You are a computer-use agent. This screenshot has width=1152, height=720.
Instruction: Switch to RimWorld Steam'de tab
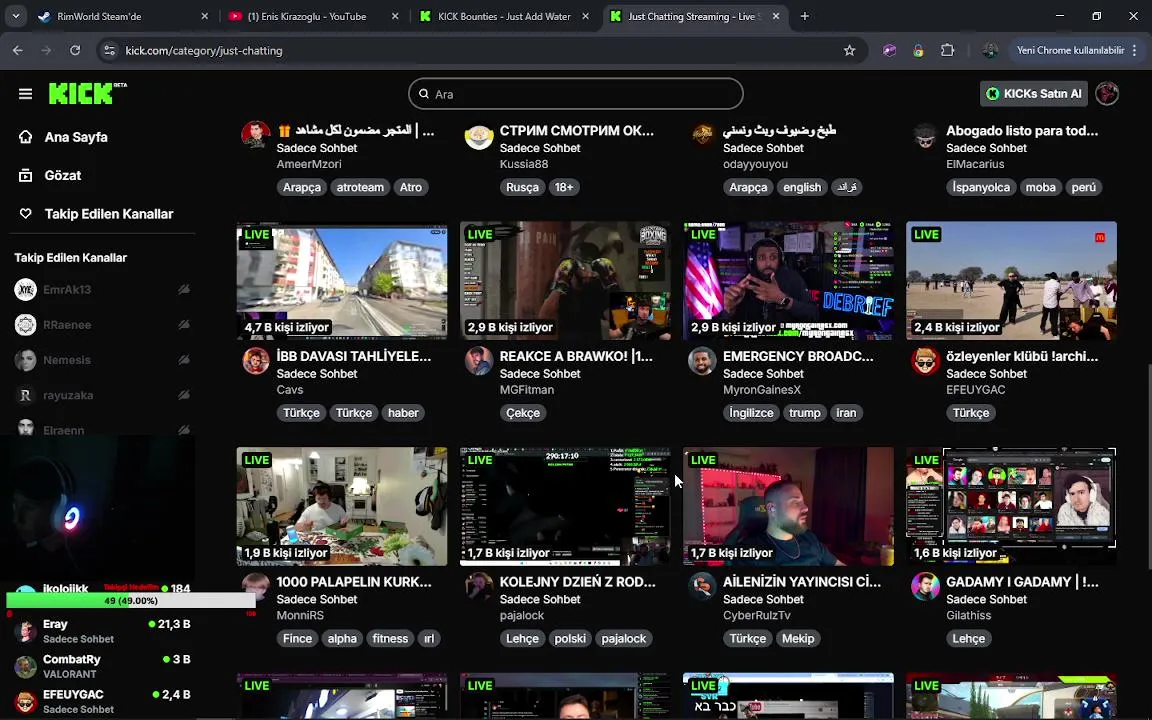pos(123,16)
